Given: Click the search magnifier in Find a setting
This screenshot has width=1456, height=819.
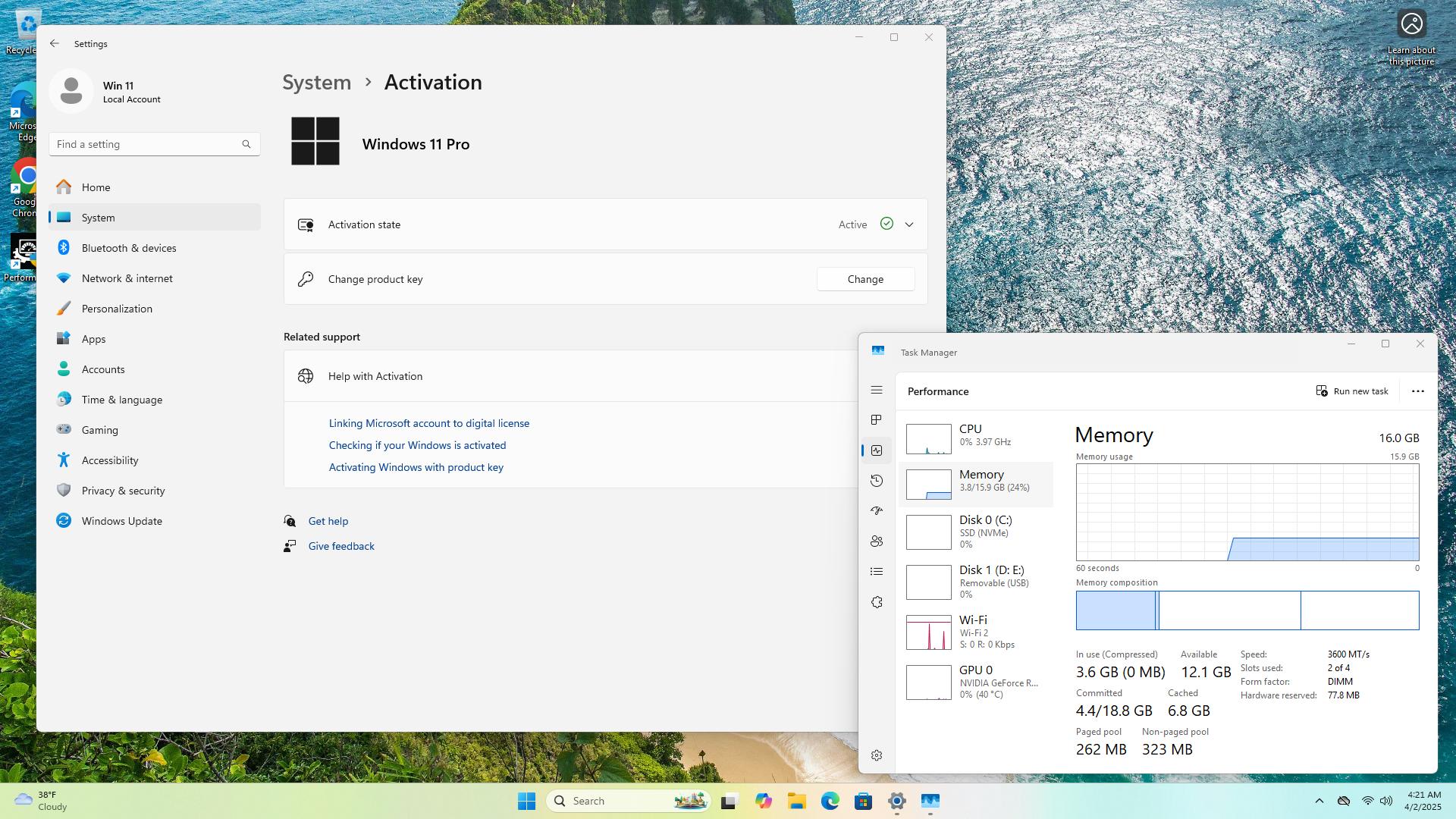Looking at the screenshot, I should (x=246, y=144).
